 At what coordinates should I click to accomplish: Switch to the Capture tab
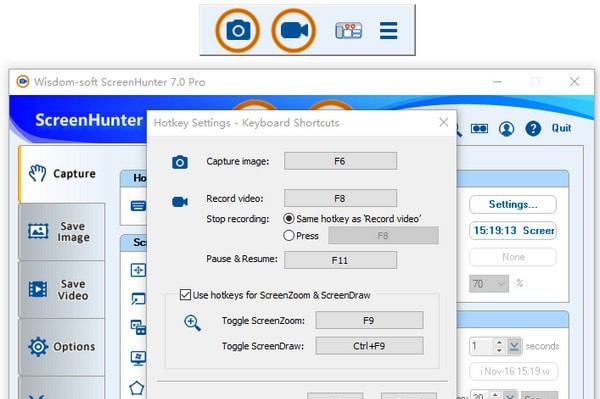coord(62,174)
